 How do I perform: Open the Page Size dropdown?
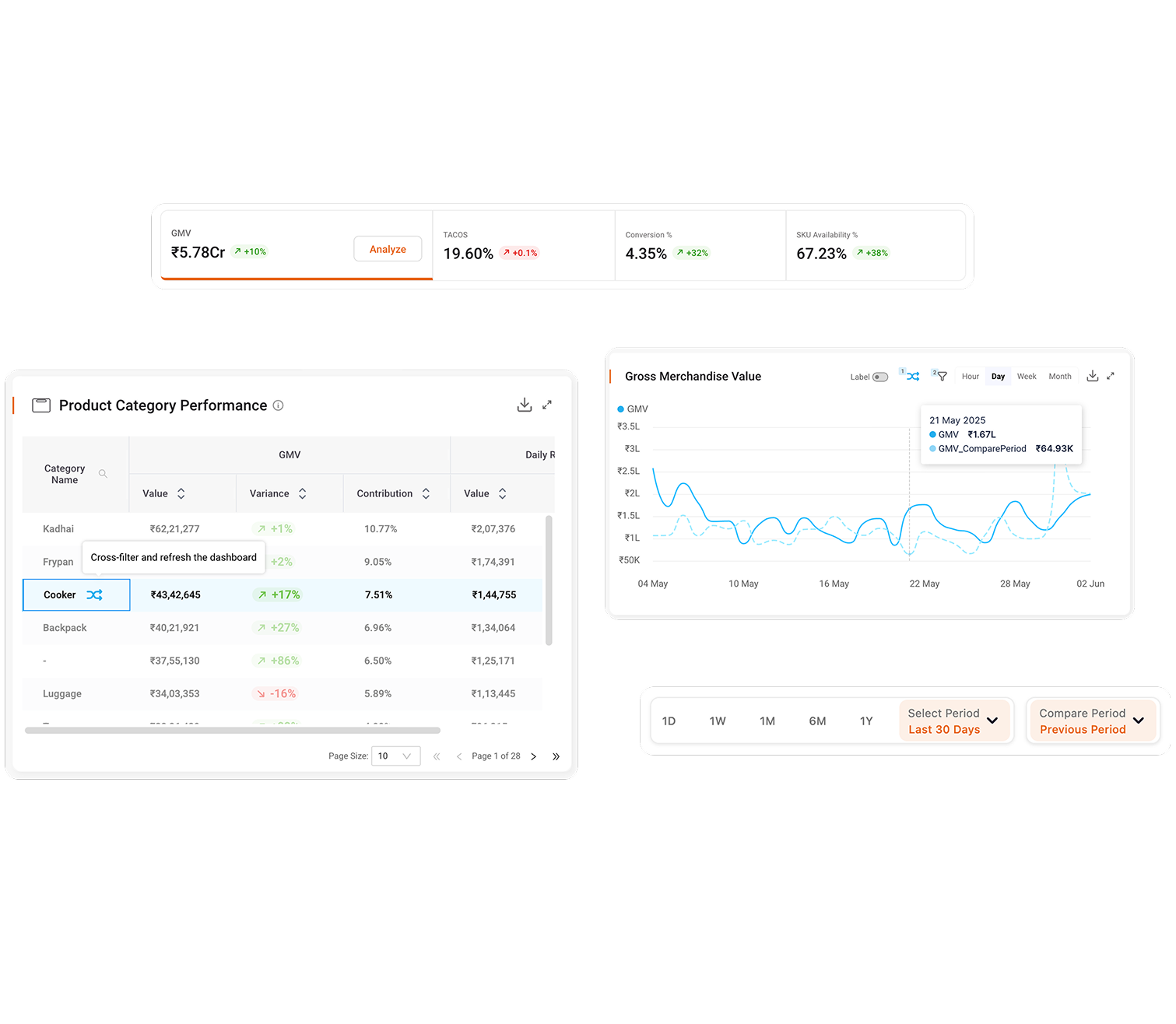(x=396, y=756)
